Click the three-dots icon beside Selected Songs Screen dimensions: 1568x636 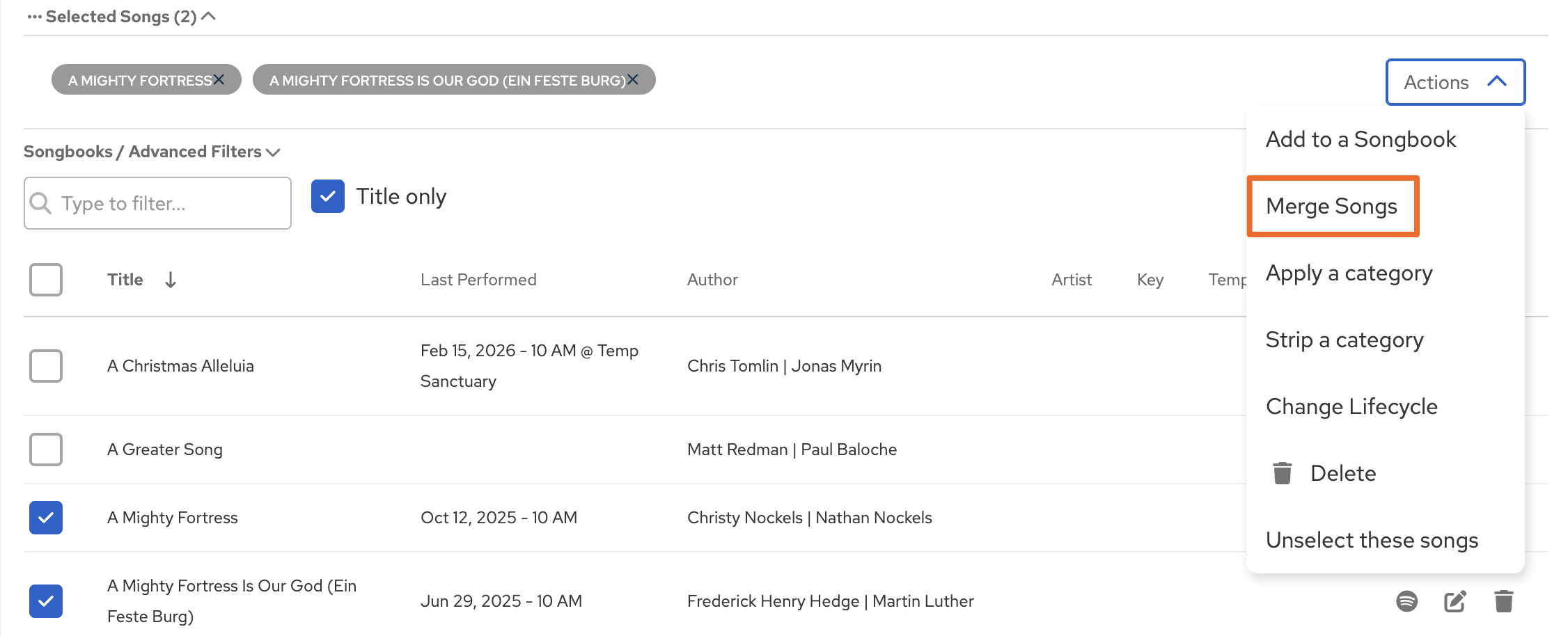[34, 17]
